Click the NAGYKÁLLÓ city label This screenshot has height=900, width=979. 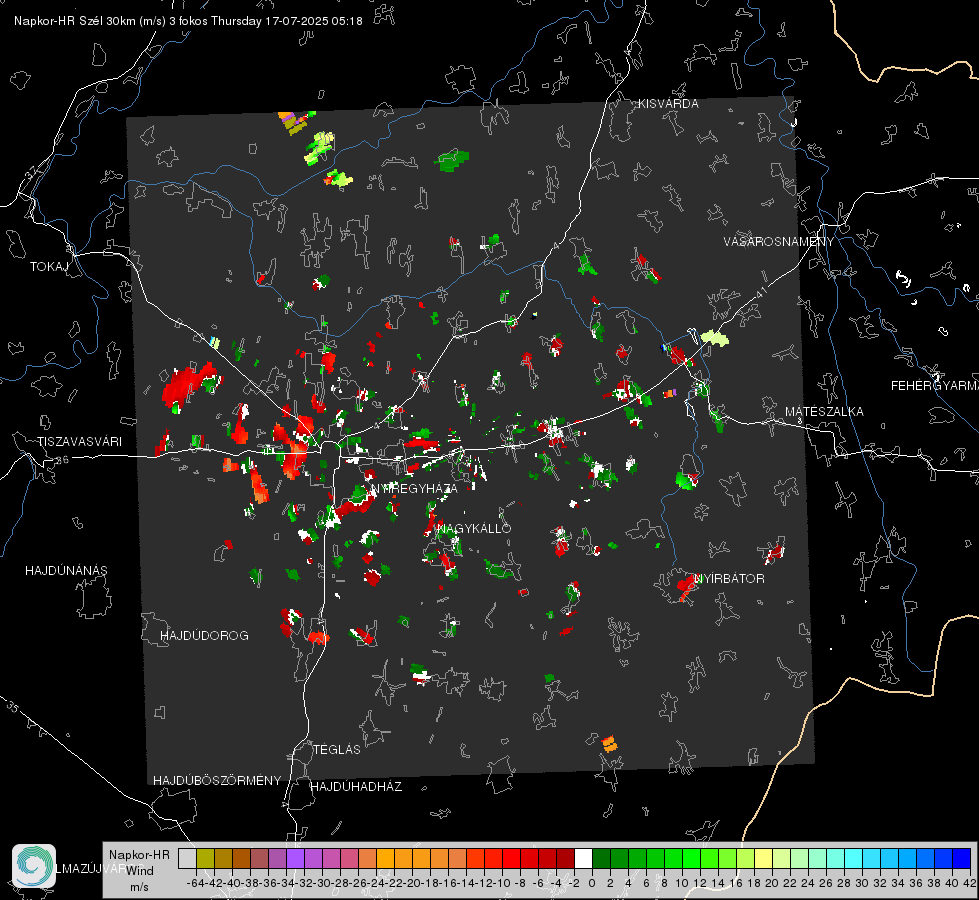coord(474,528)
